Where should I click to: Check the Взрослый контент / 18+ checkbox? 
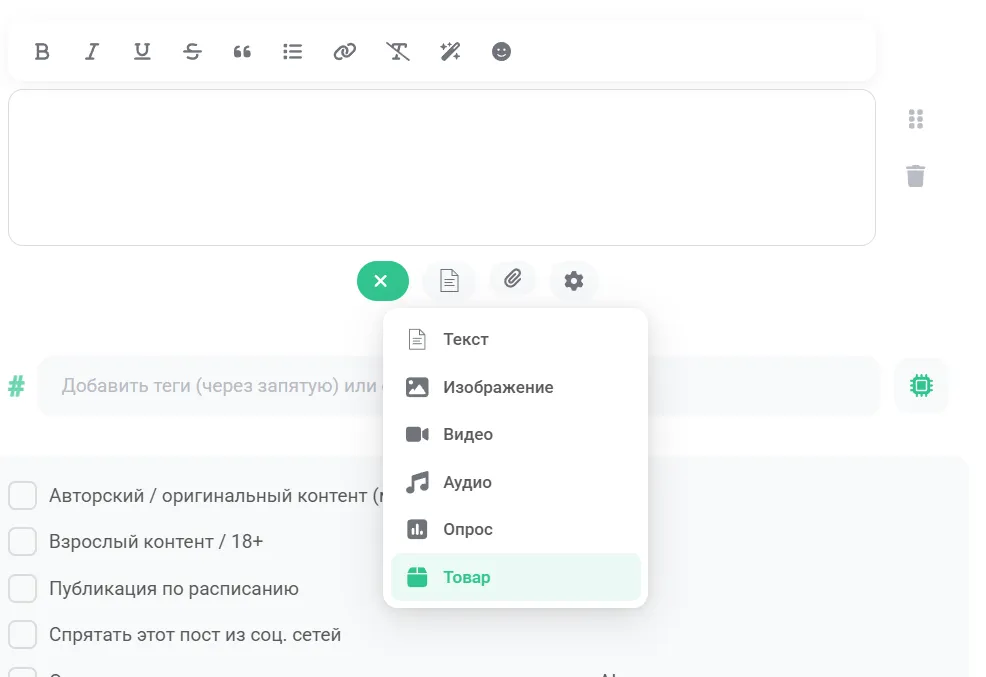[x=23, y=541]
